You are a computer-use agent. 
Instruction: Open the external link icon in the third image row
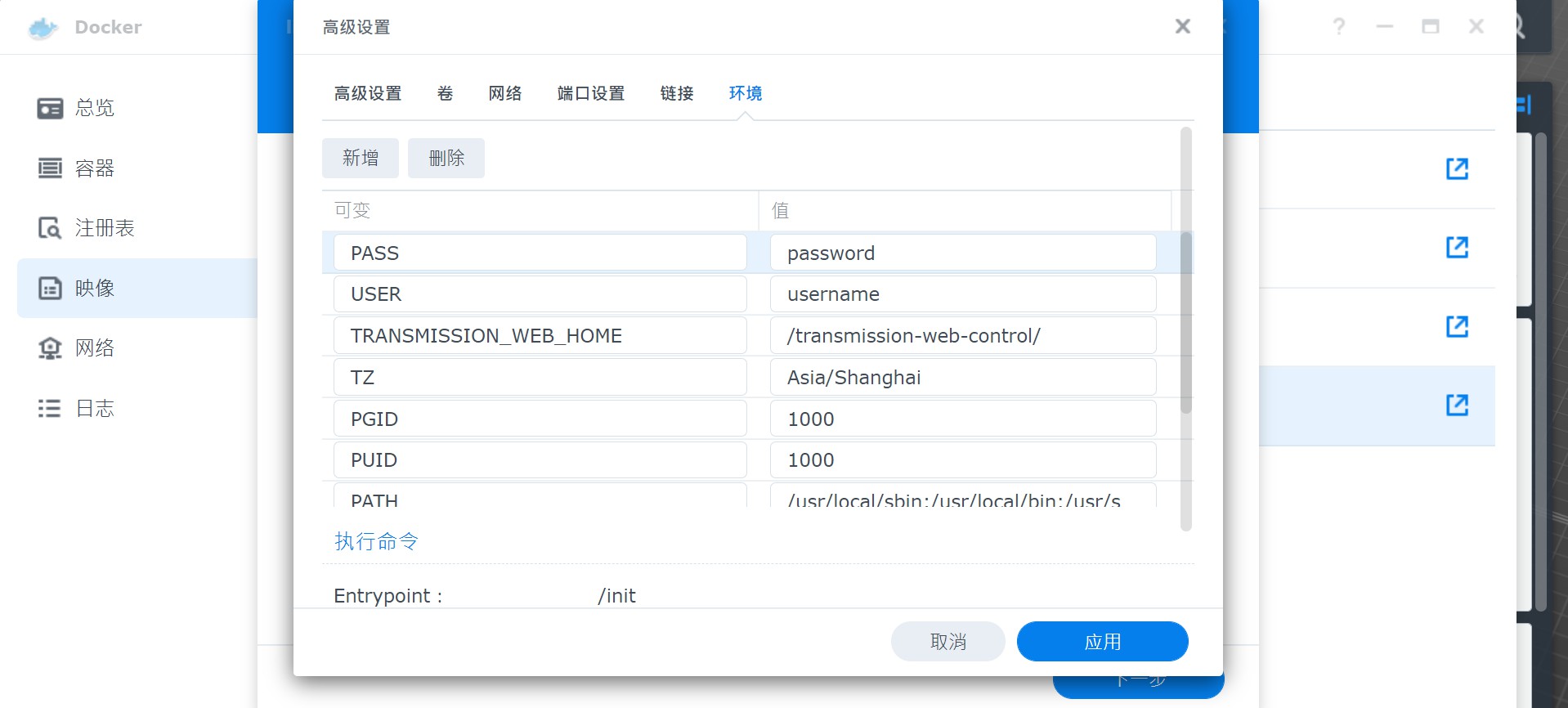1457,326
